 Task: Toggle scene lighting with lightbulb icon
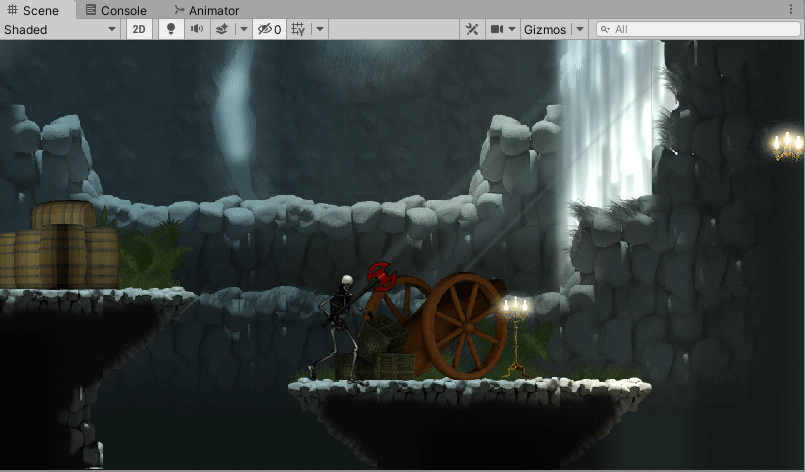171,29
